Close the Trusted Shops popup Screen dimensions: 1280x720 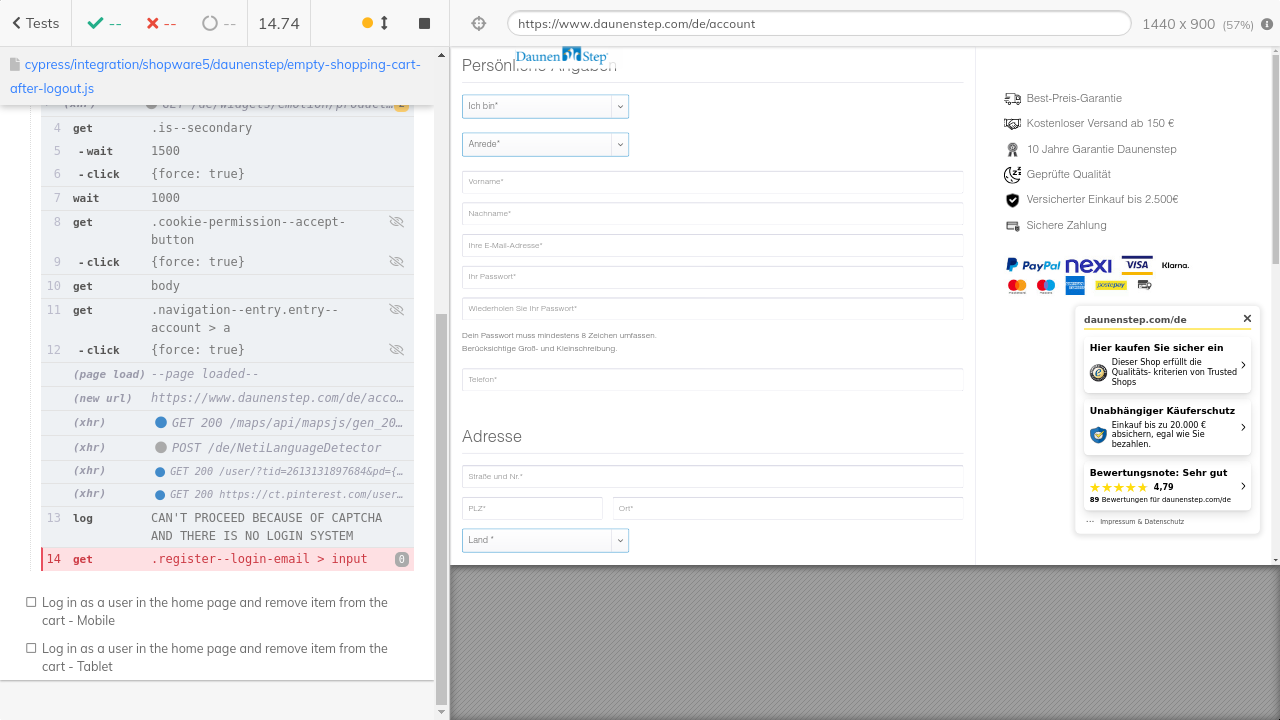coord(1247,319)
